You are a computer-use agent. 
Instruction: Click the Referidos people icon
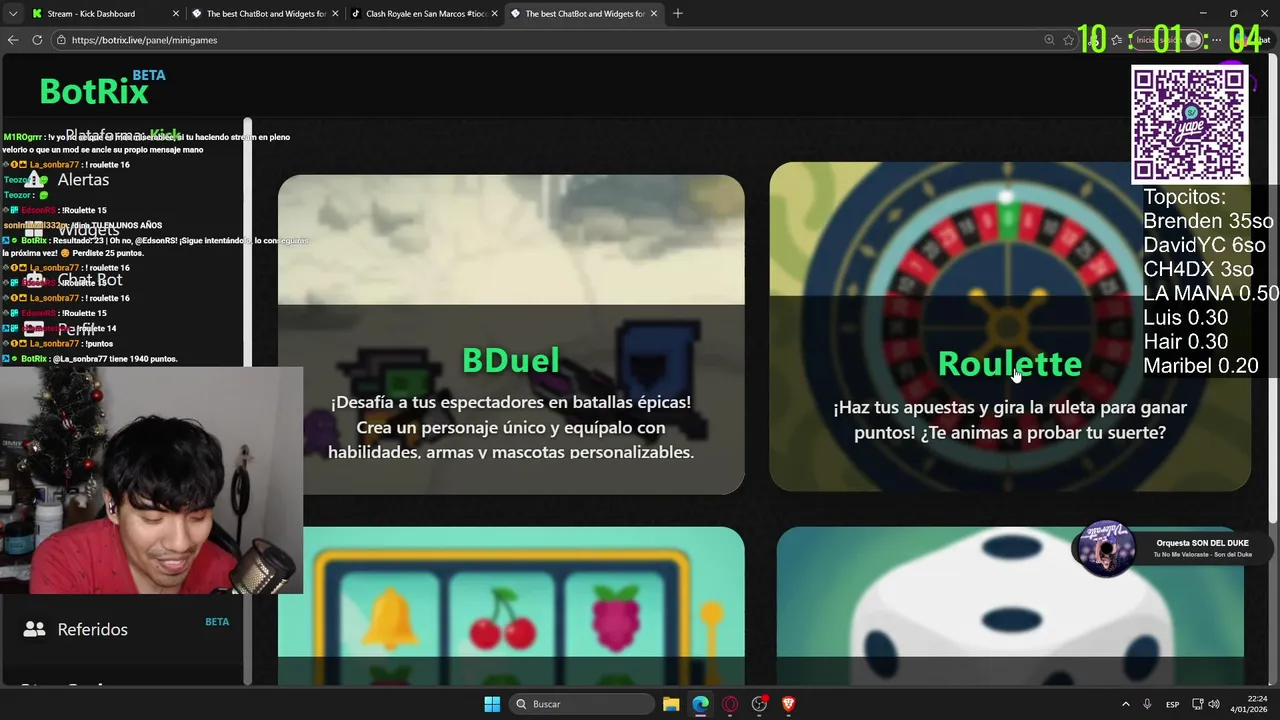34,629
